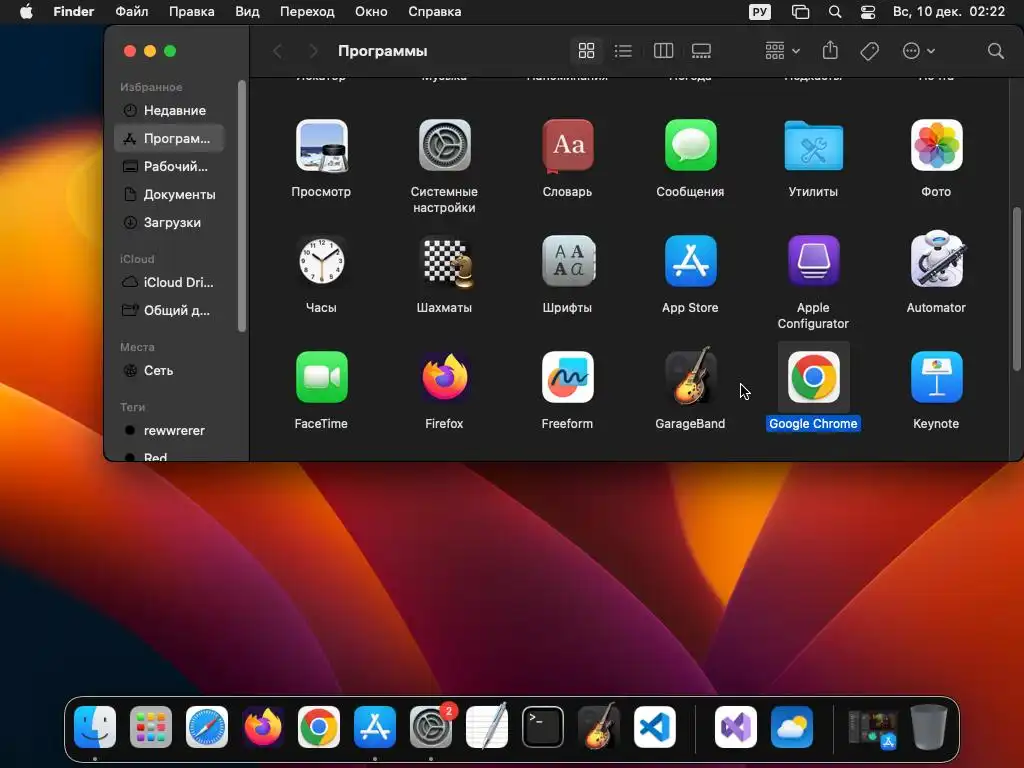Select Программы in the sidebar
The image size is (1024, 768).
[x=169, y=138]
